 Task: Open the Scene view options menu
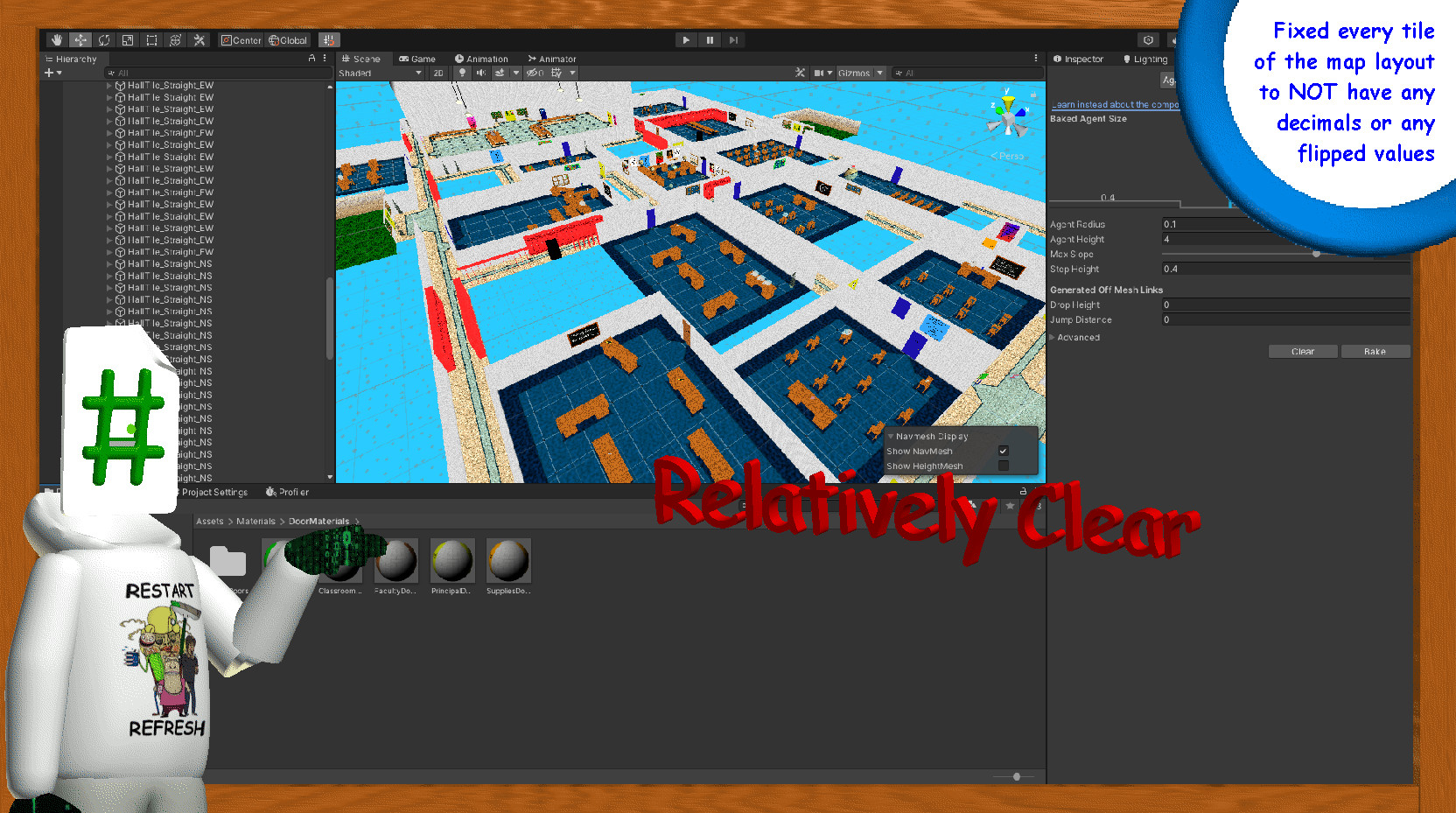point(1036,59)
